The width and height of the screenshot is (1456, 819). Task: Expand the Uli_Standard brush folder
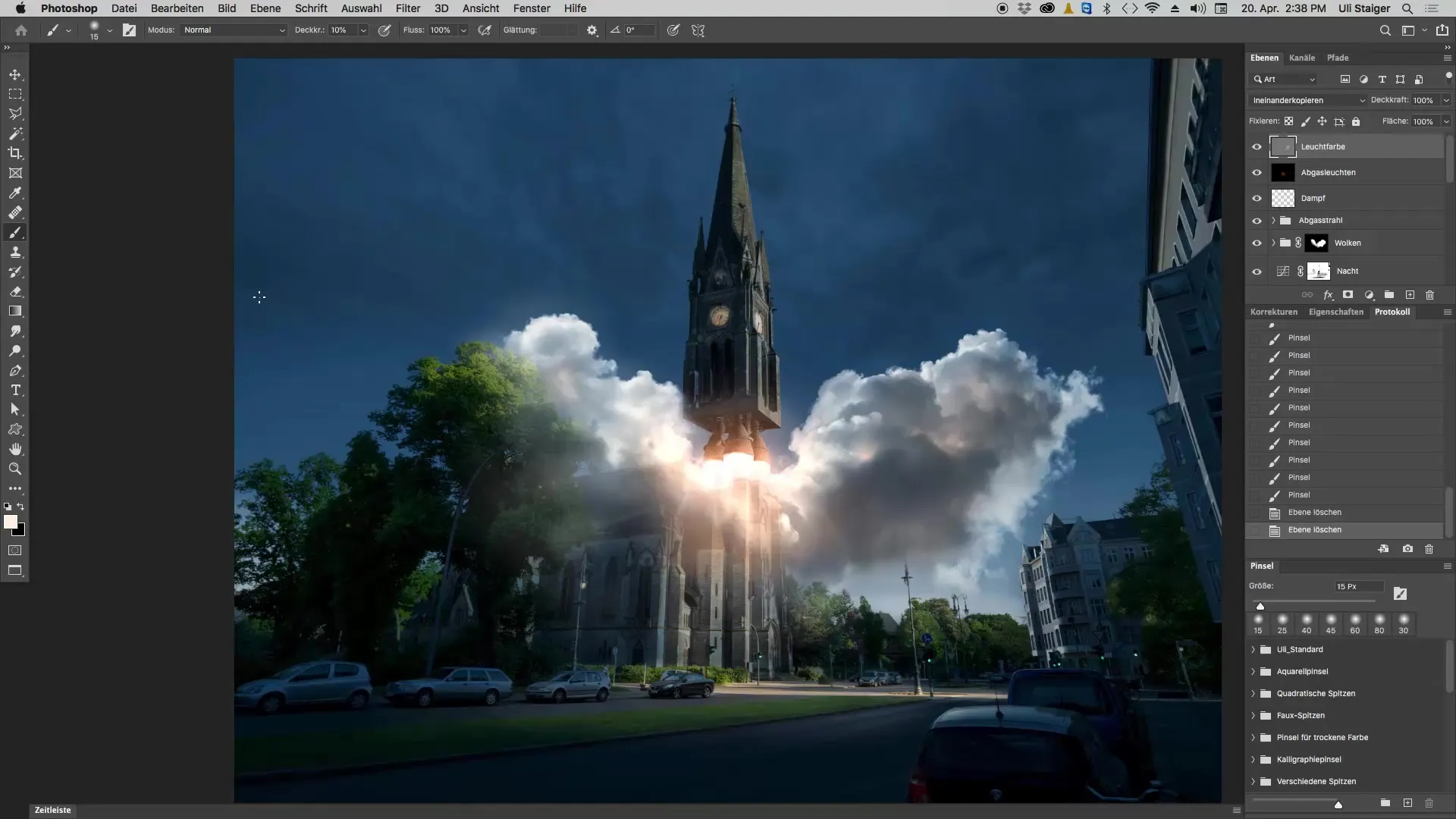[x=1253, y=650]
